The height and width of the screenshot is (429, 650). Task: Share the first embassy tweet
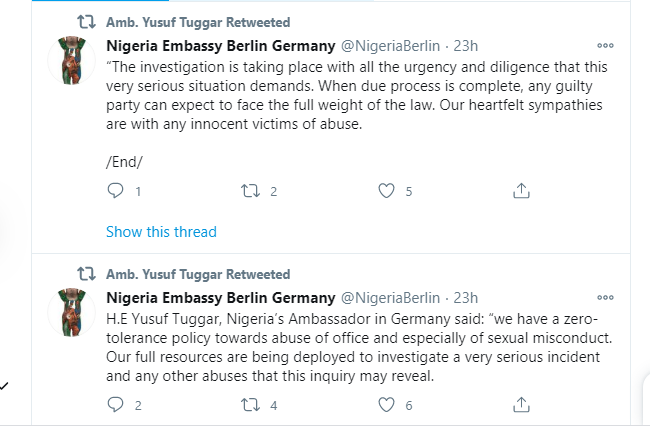[x=521, y=191]
